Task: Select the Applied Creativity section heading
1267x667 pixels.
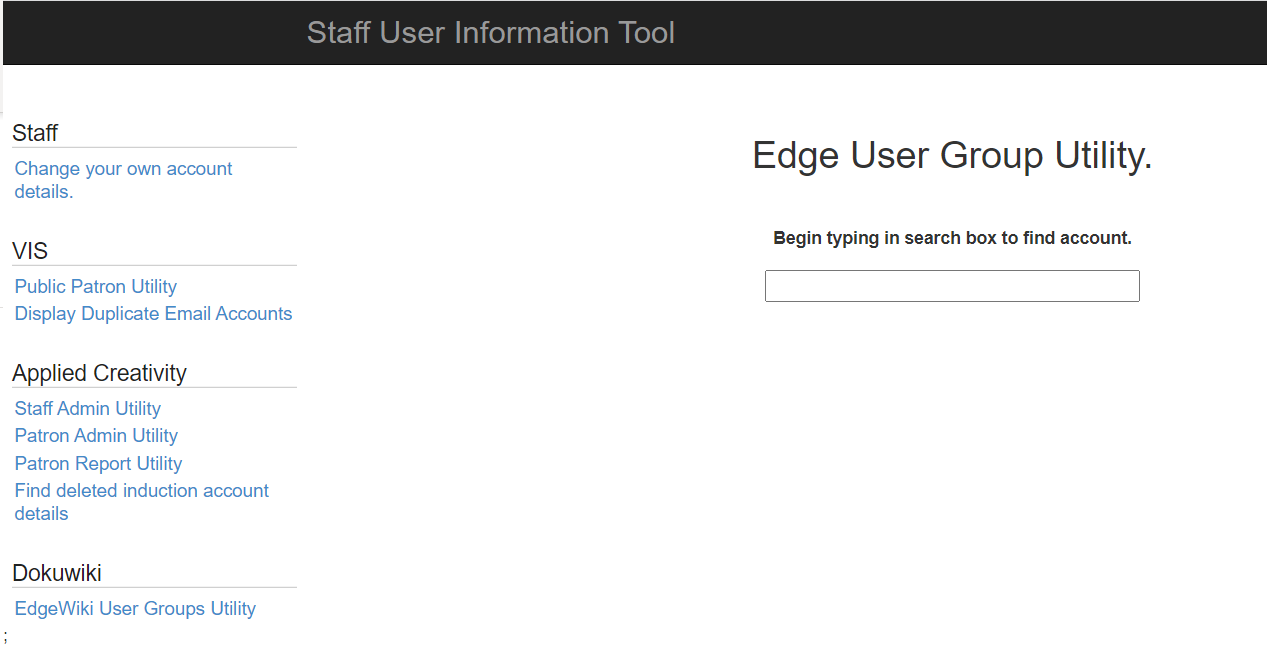Action: click(x=99, y=373)
